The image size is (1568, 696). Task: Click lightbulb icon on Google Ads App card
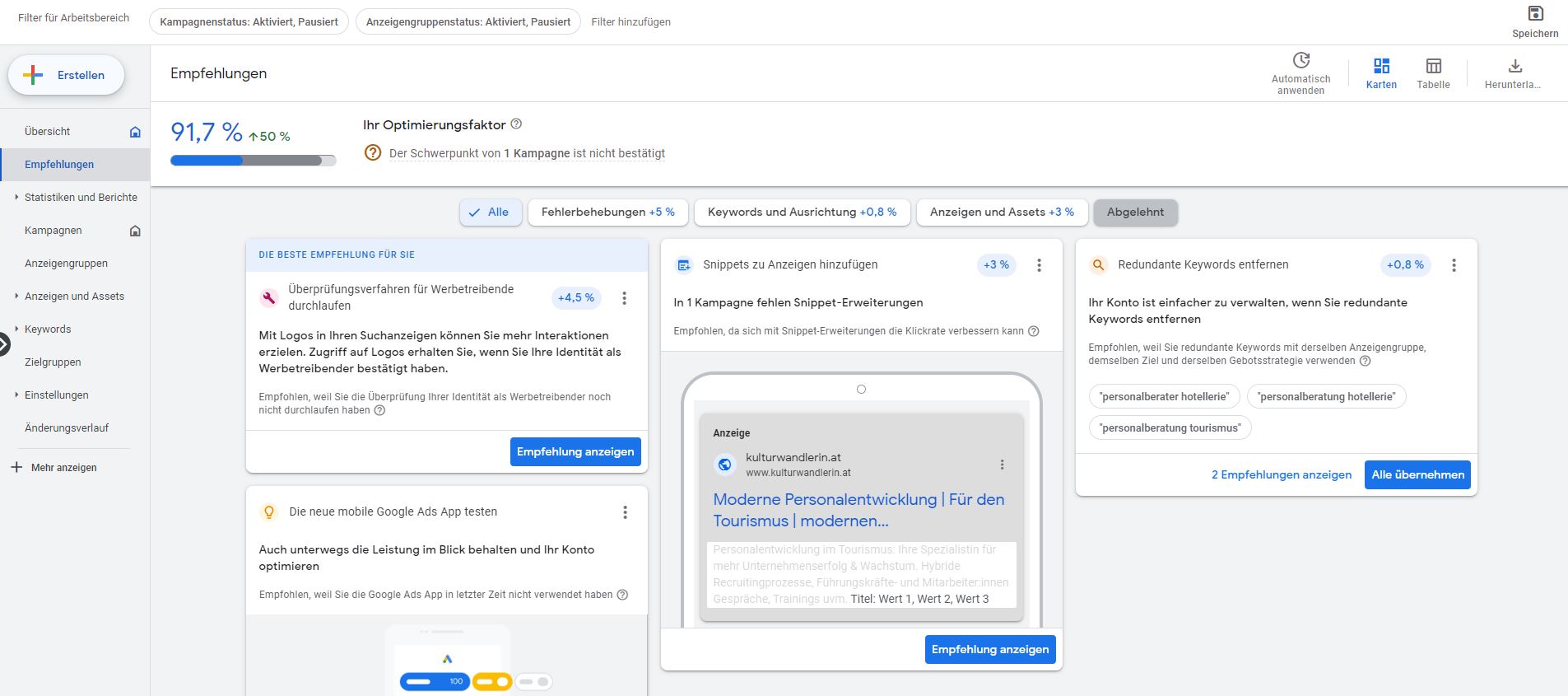(x=268, y=512)
